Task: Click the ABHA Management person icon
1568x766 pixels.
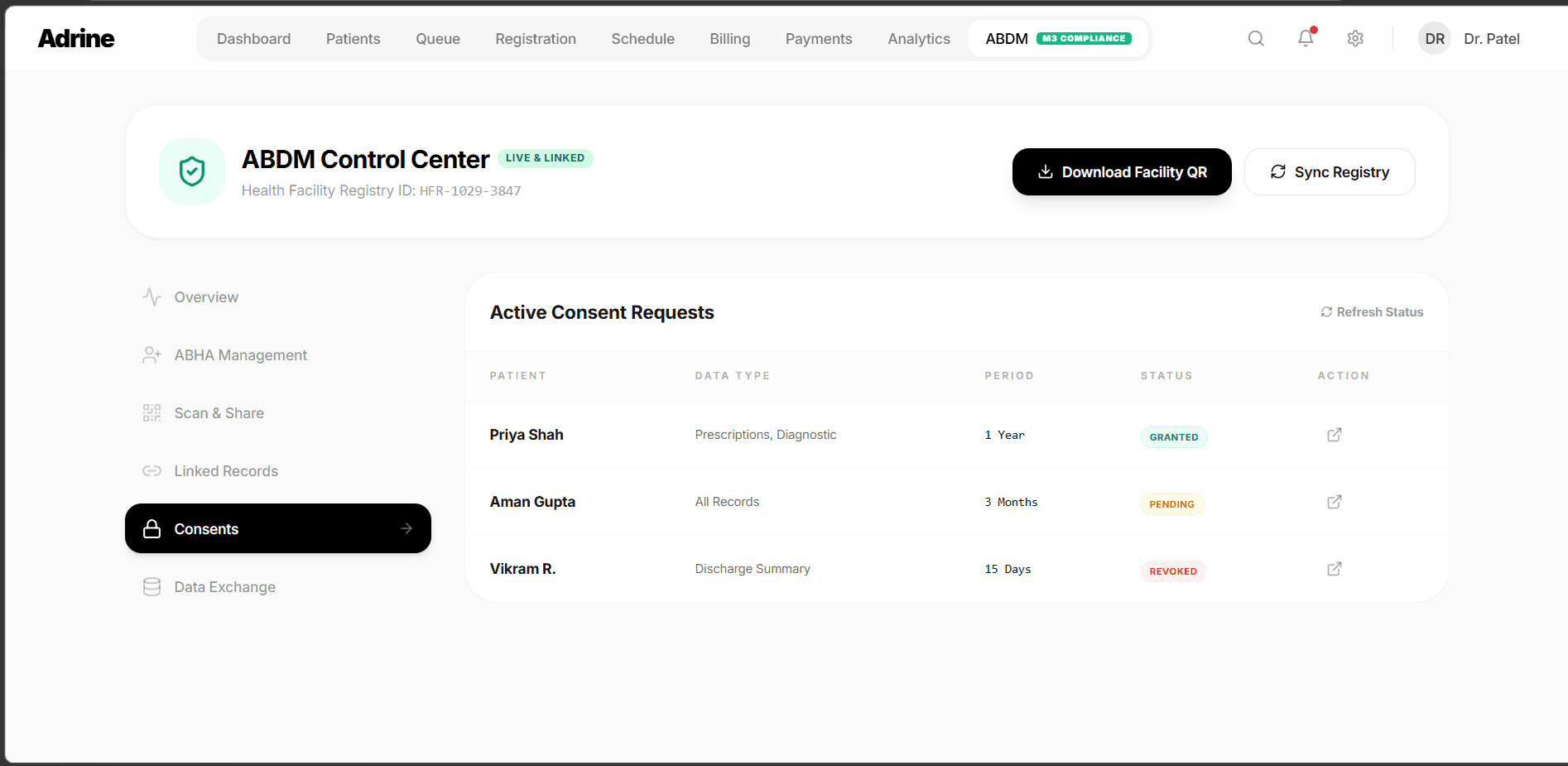Action: coord(152,354)
